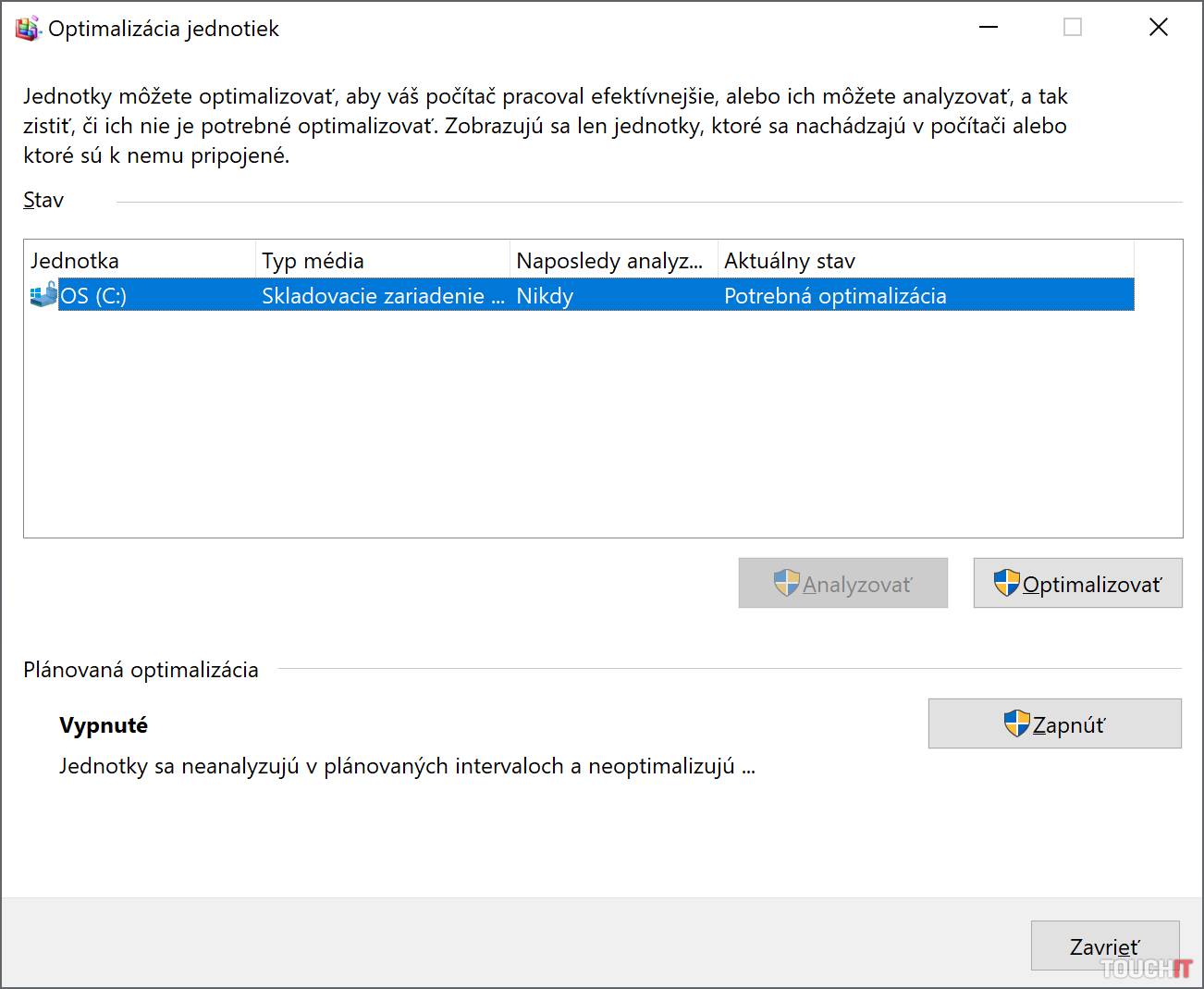The image size is (1204, 989).
Task: Close the window with the title bar X
Action: coord(1159,28)
